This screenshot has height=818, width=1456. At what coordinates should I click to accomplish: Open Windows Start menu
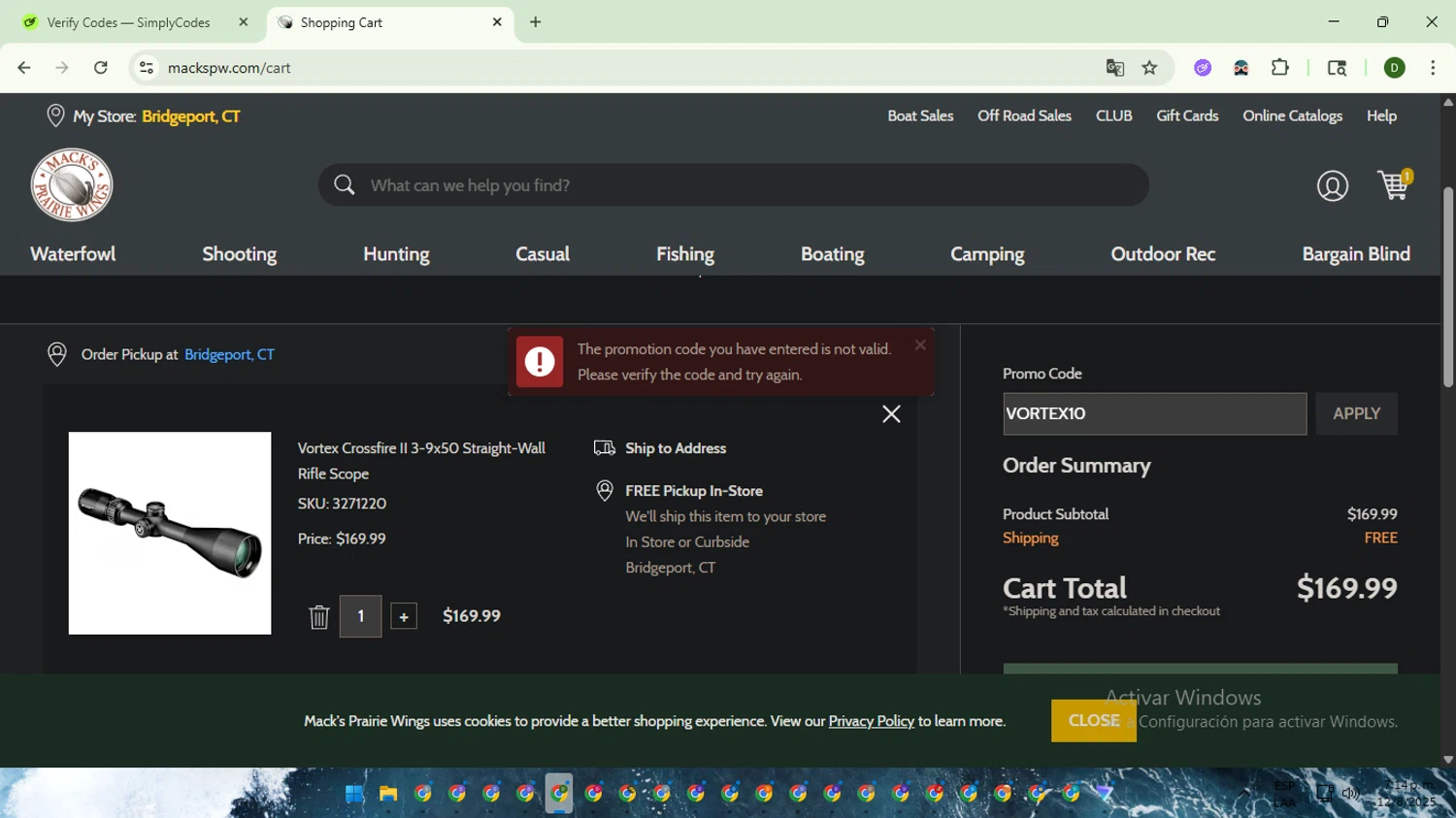354,794
